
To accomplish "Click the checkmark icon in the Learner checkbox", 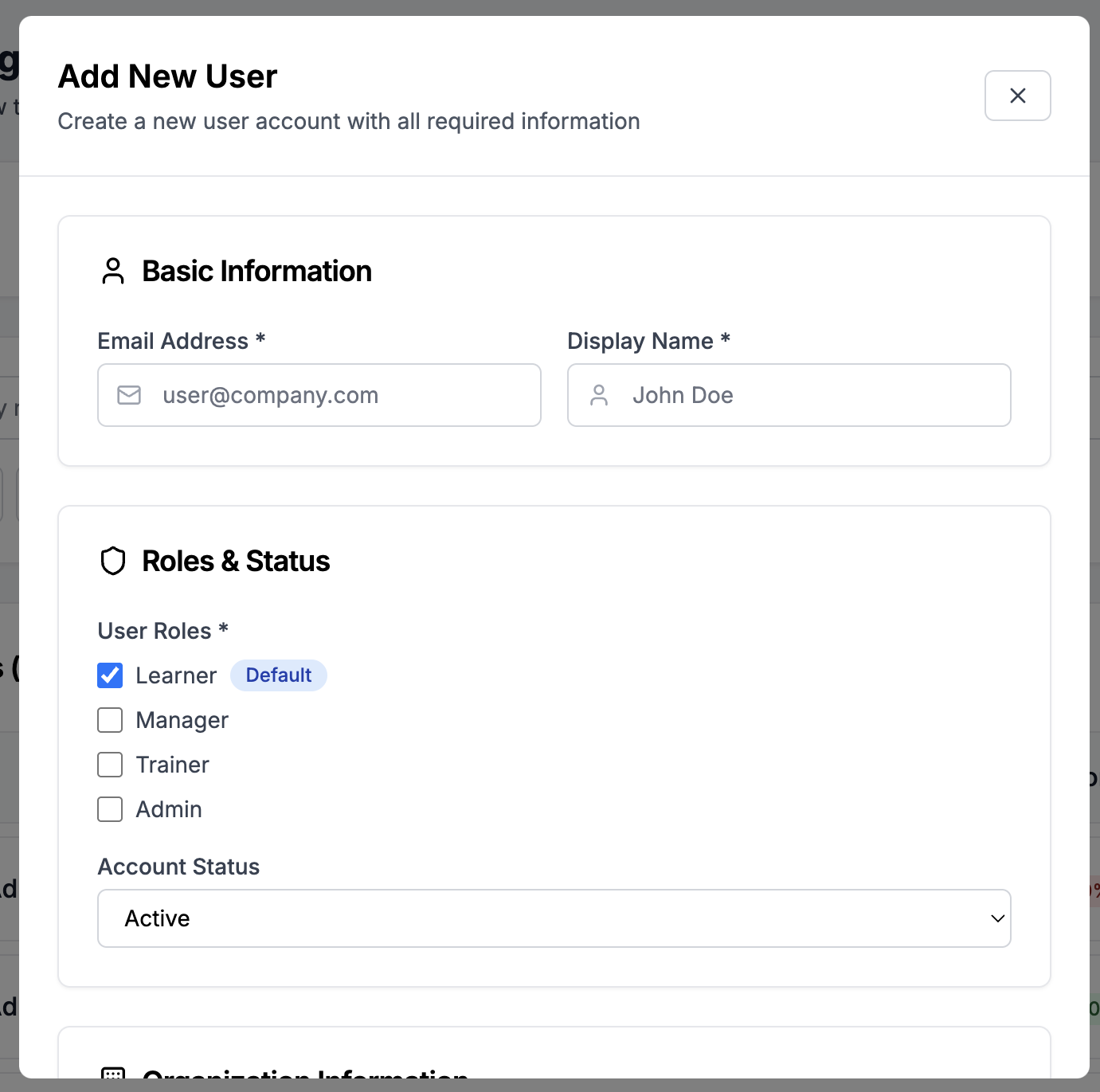I will [110, 675].
